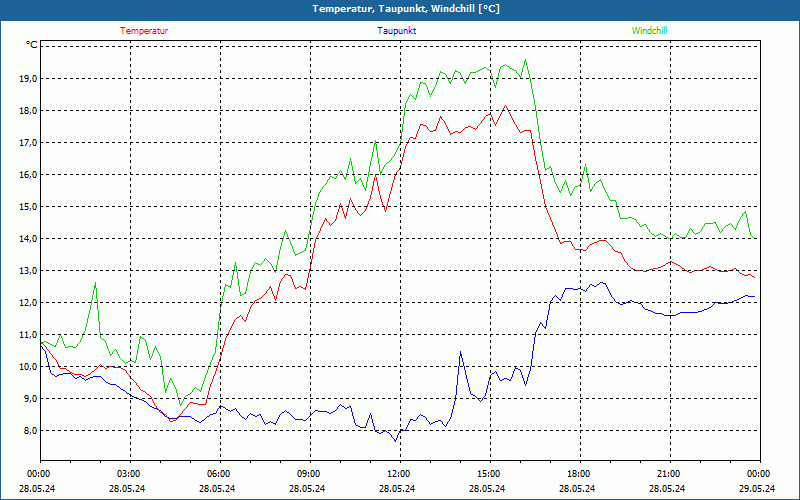Image resolution: width=800 pixels, height=500 pixels.
Task: Click the 03:00 time axis label
Action: 128,474
